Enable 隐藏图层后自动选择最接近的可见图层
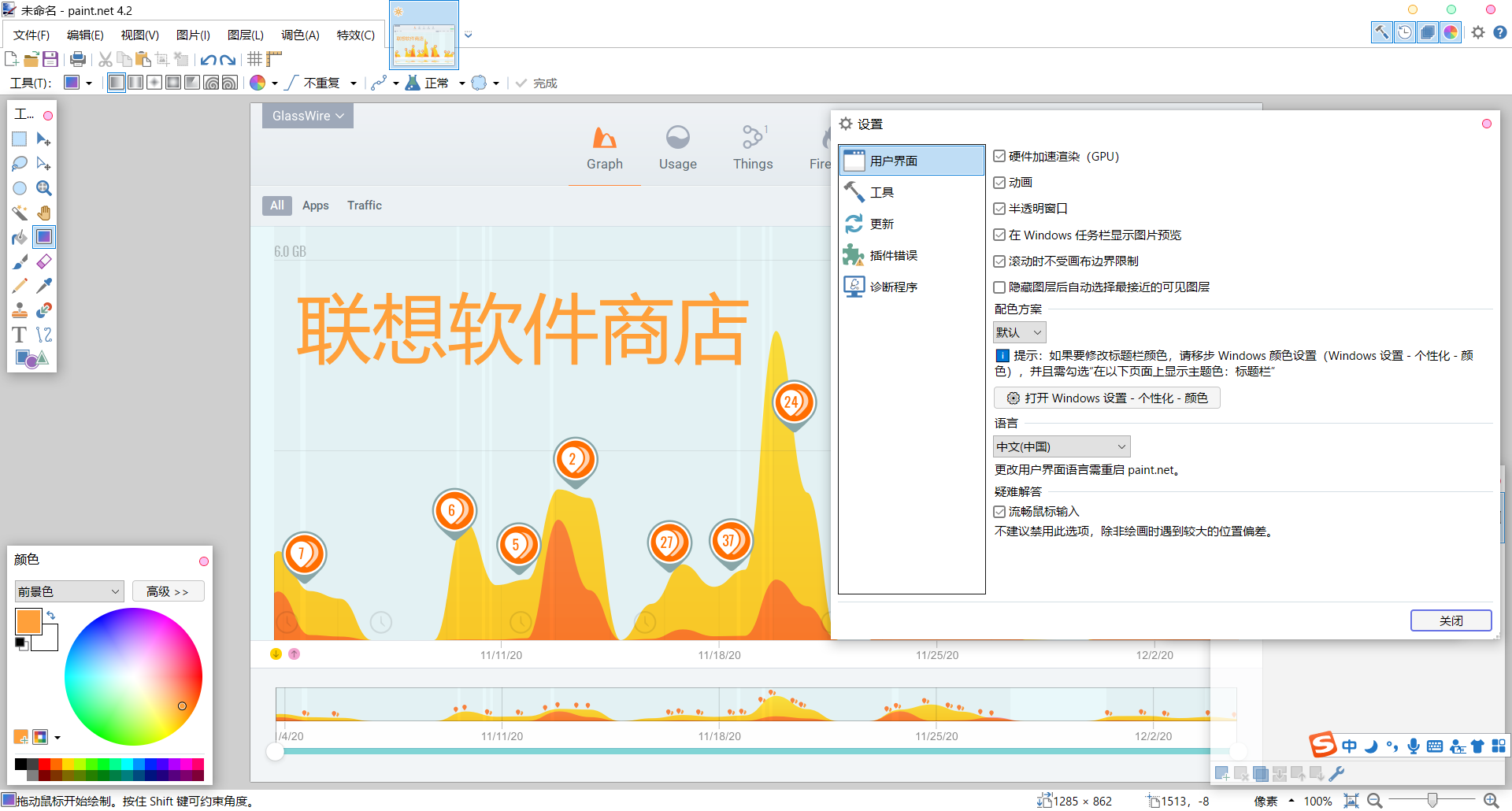 tap(999, 287)
